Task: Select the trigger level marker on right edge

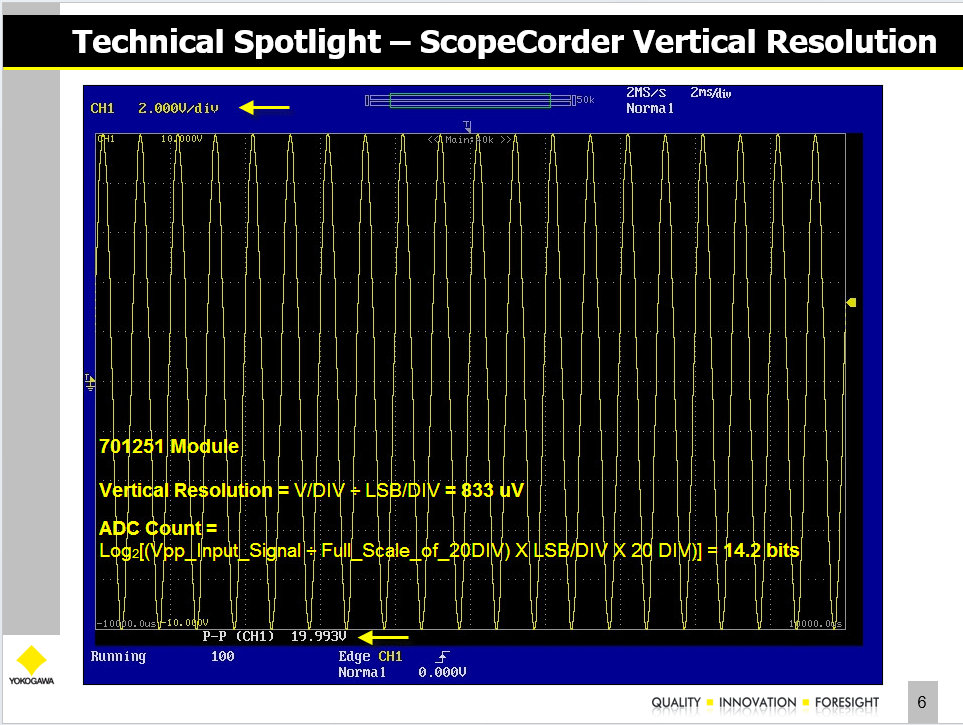Action: pyautogui.click(x=851, y=303)
